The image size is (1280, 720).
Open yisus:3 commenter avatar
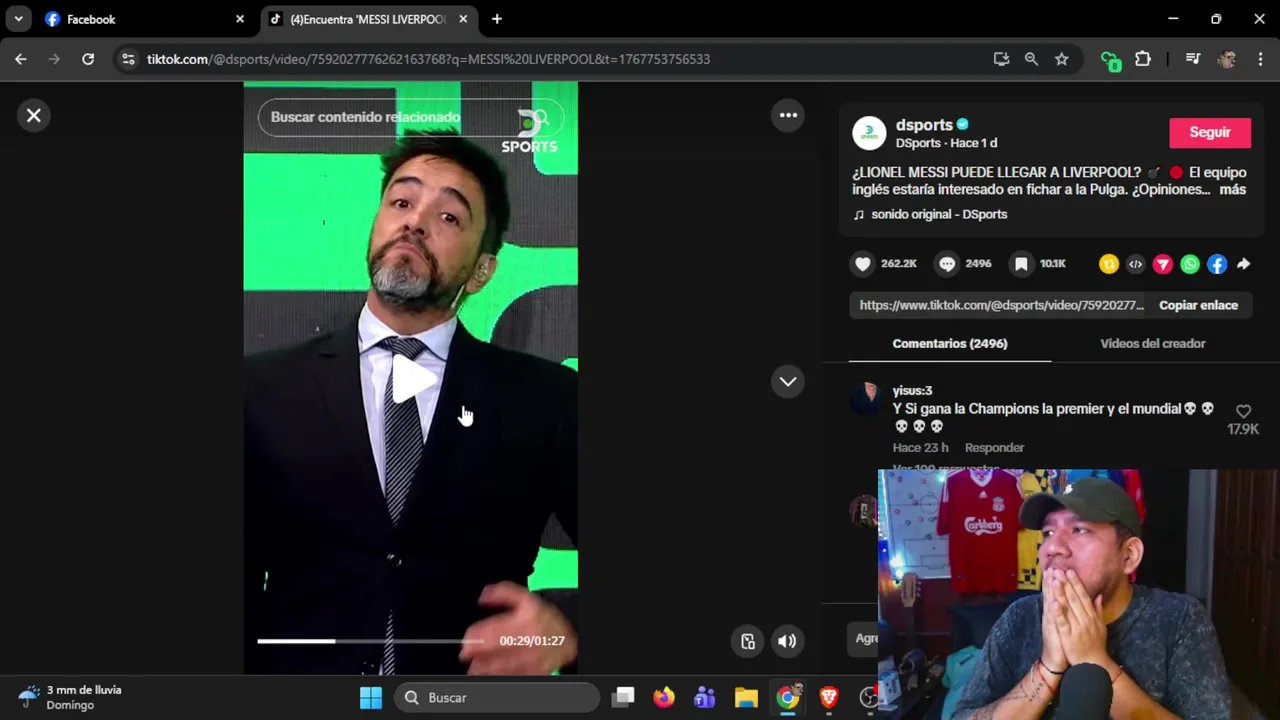[x=866, y=398]
